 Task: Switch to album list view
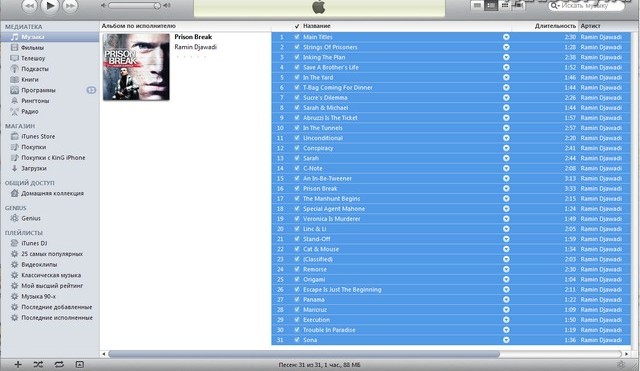(491, 5)
